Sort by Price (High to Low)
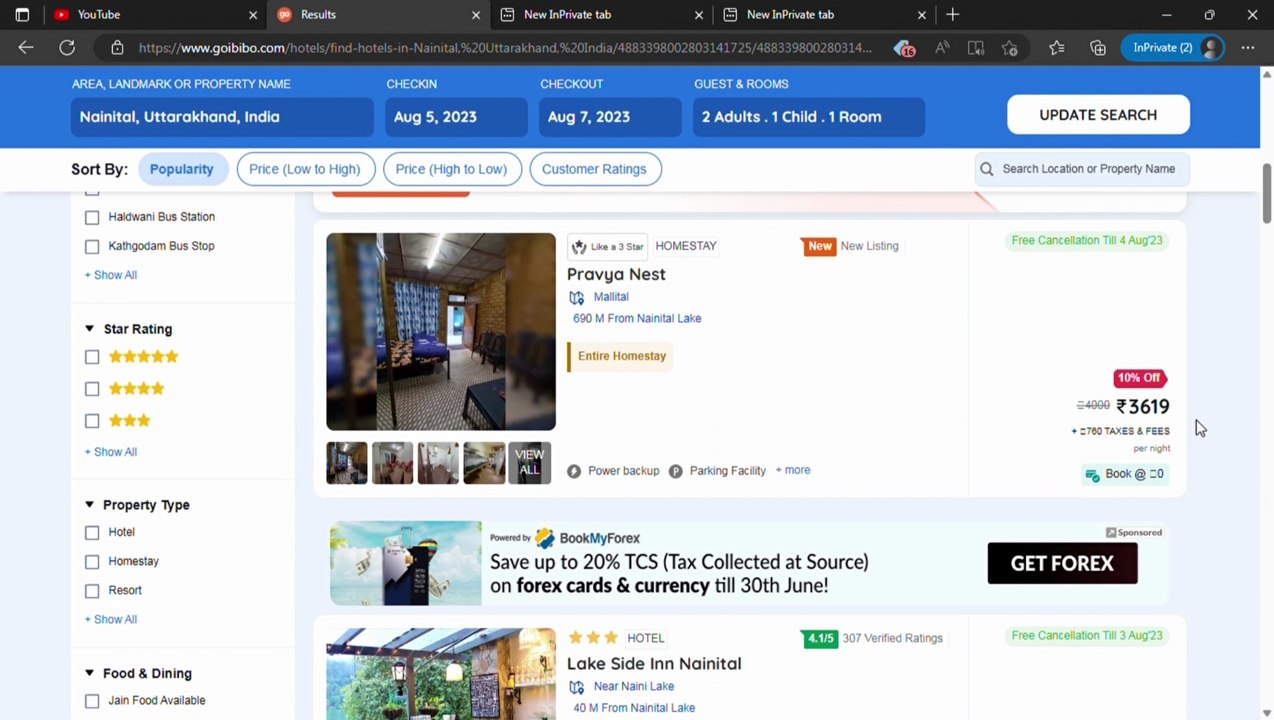 click(452, 169)
